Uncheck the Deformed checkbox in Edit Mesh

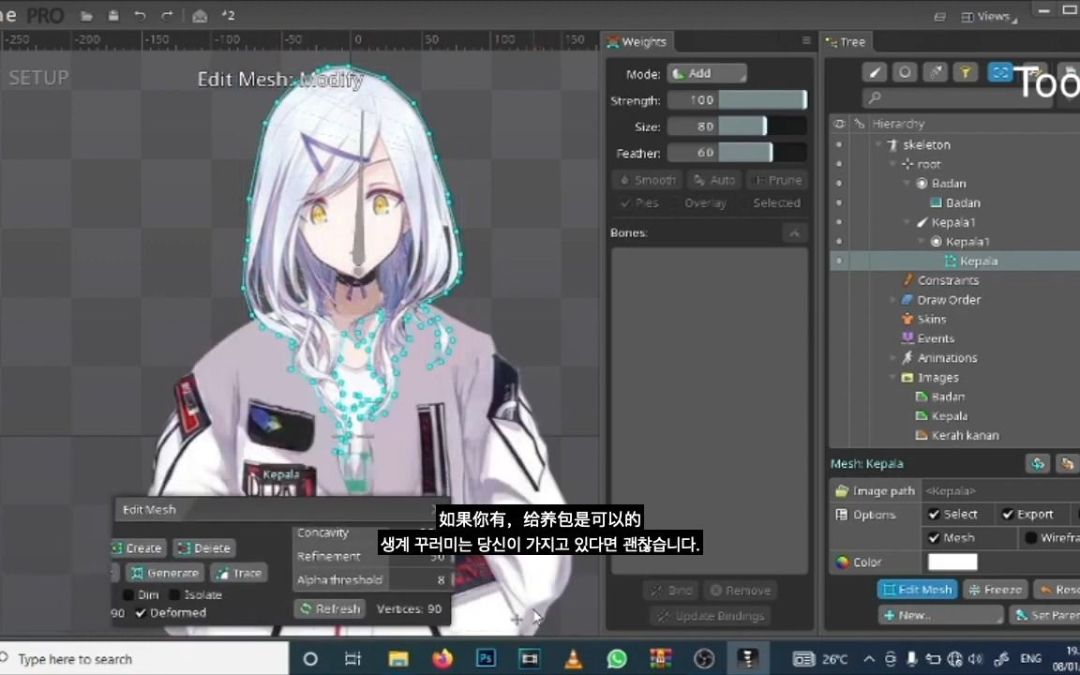click(x=141, y=613)
